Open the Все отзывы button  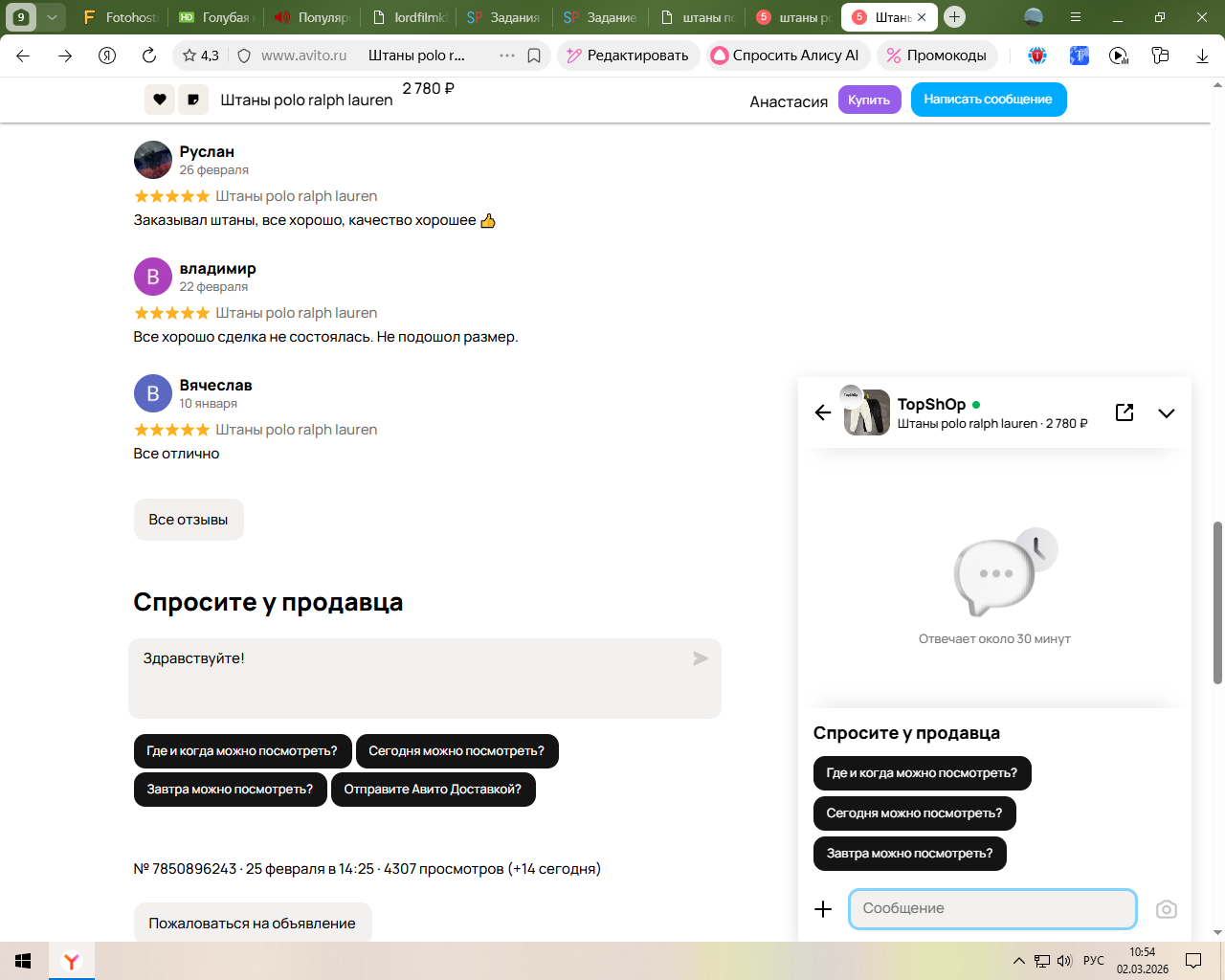coord(189,520)
